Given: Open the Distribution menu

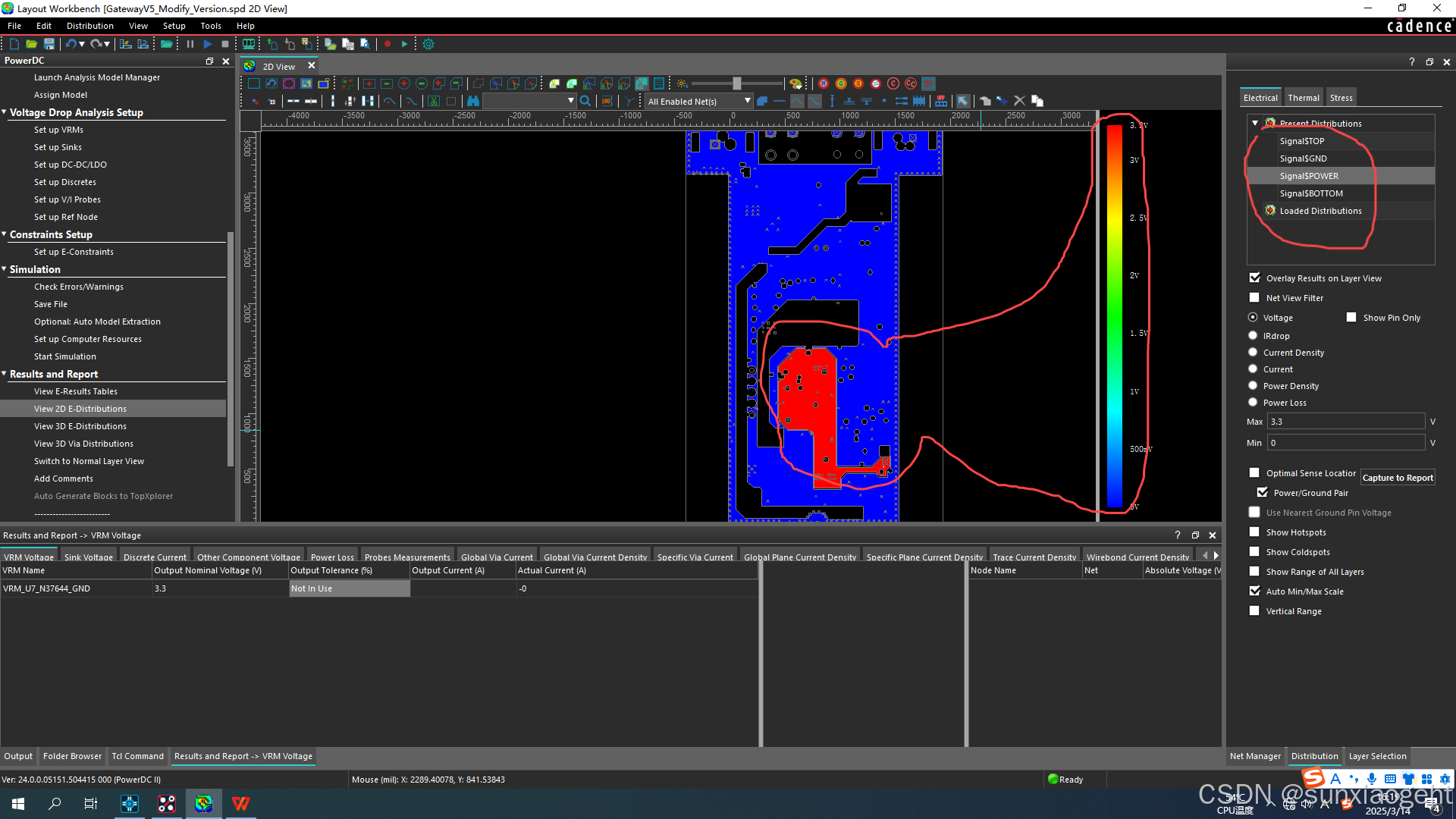Looking at the screenshot, I should [x=89, y=26].
